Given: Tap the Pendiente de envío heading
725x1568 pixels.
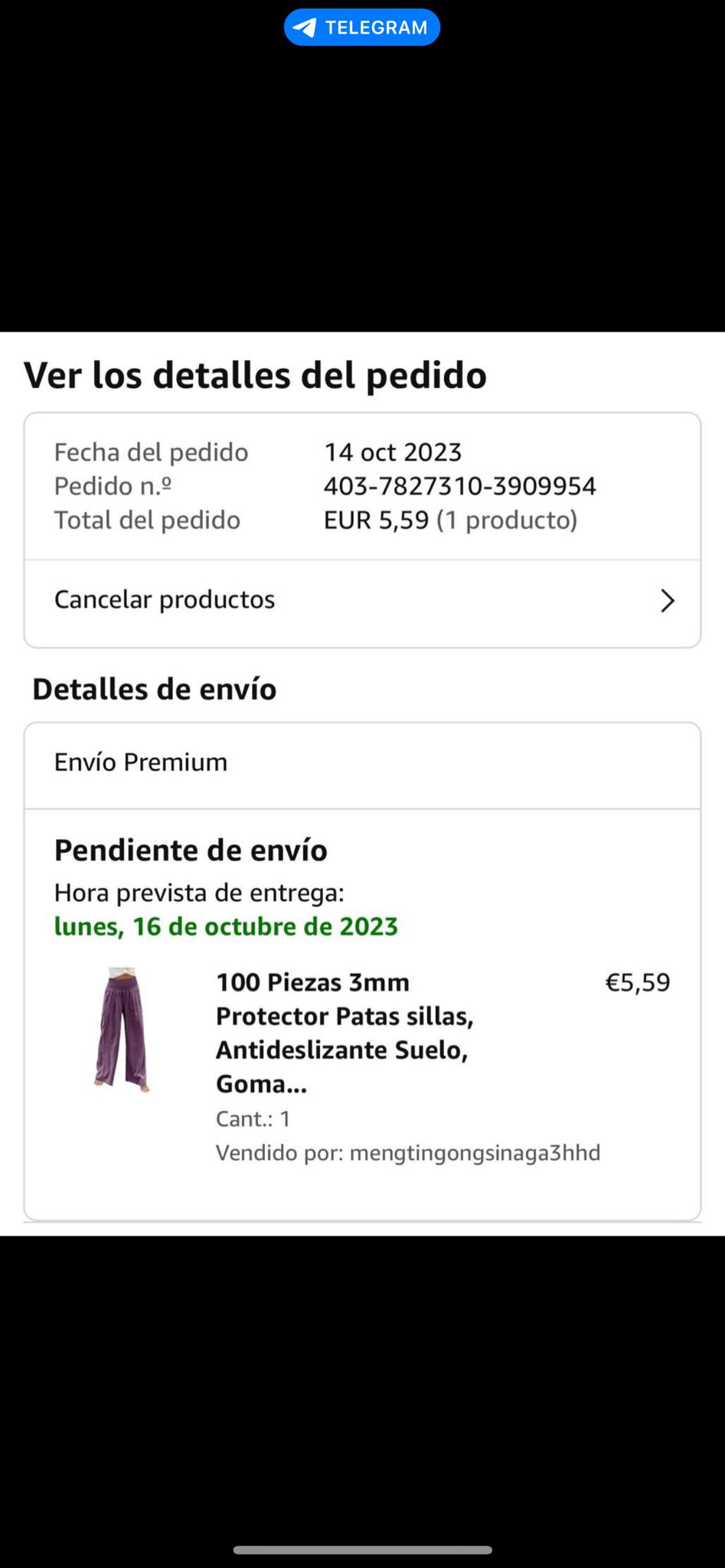Looking at the screenshot, I should (191, 851).
